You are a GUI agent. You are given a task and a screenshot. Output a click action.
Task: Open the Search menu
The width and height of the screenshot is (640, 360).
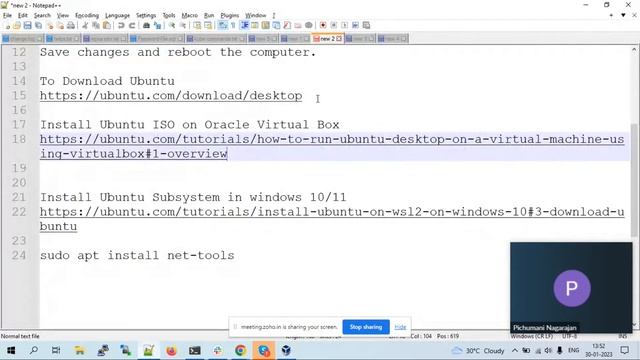pyautogui.click(x=42, y=15)
